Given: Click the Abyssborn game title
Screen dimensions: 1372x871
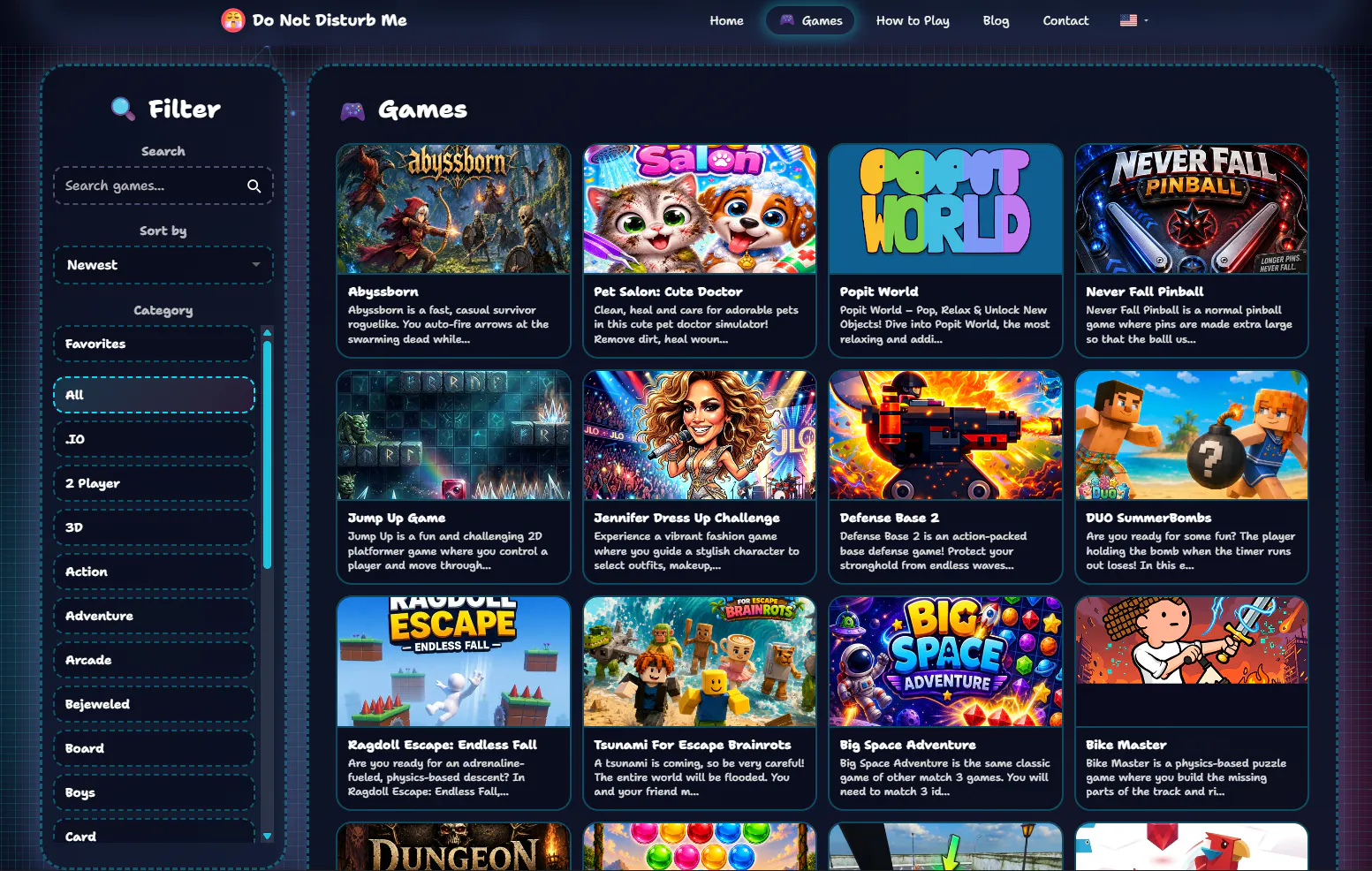Looking at the screenshot, I should pyautogui.click(x=383, y=292).
